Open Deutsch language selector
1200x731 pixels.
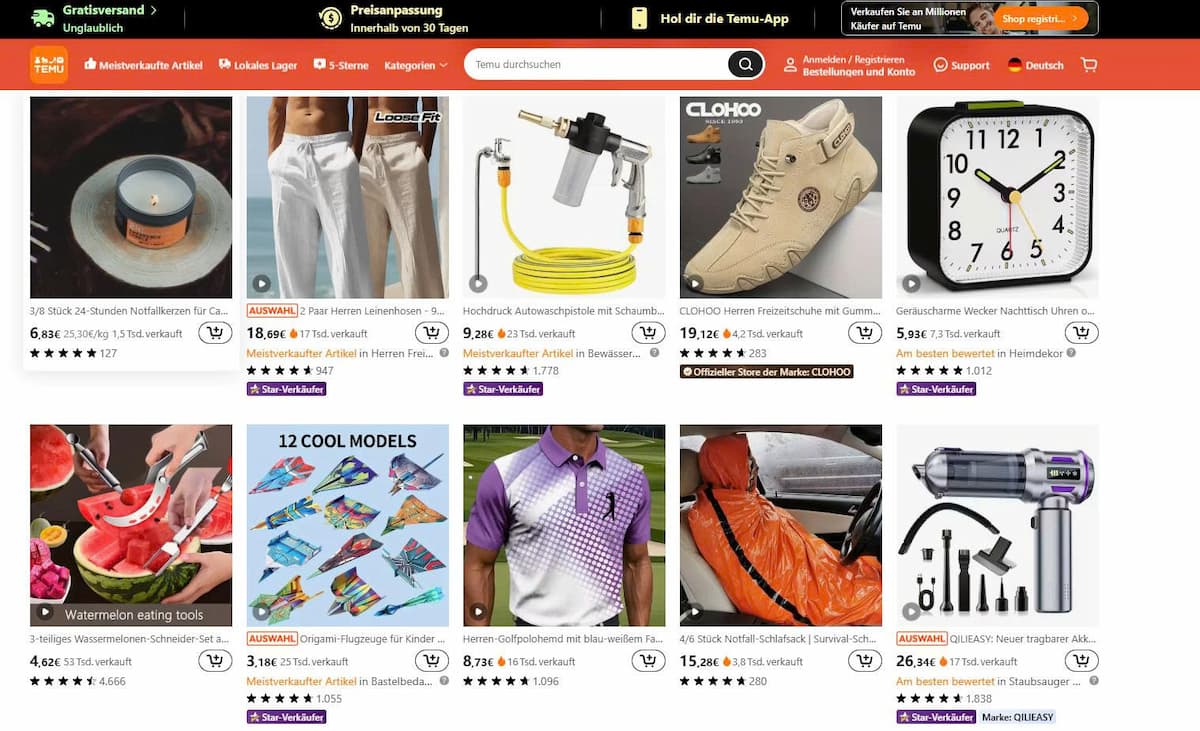(1036, 65)
